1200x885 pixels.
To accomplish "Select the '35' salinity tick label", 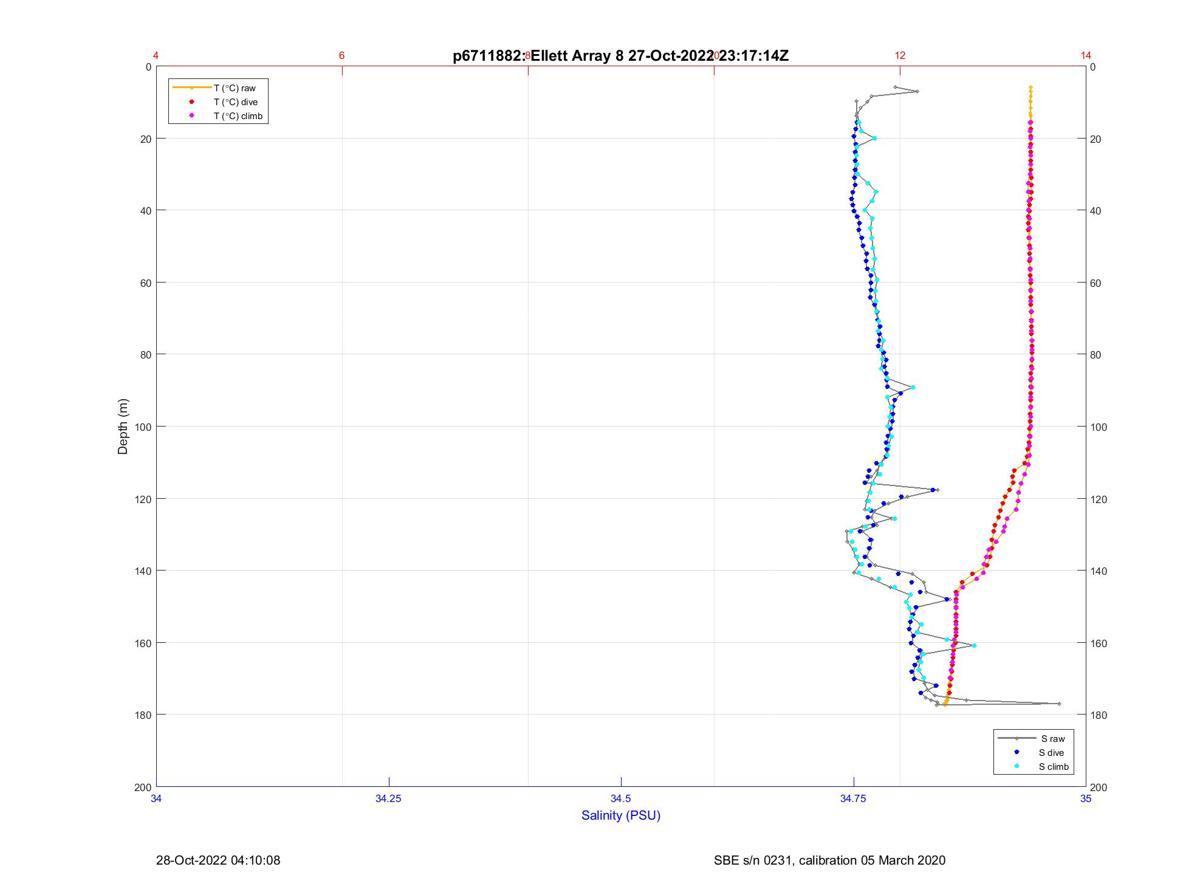I will [1086, 798].
